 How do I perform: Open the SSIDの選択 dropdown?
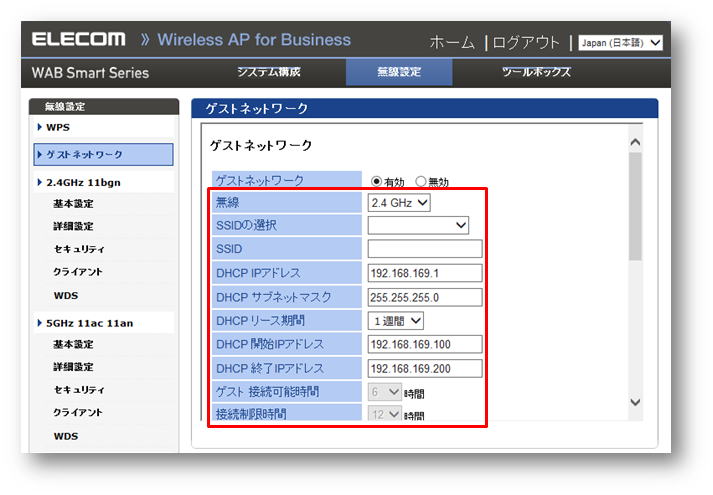click(x=418, y=225)
